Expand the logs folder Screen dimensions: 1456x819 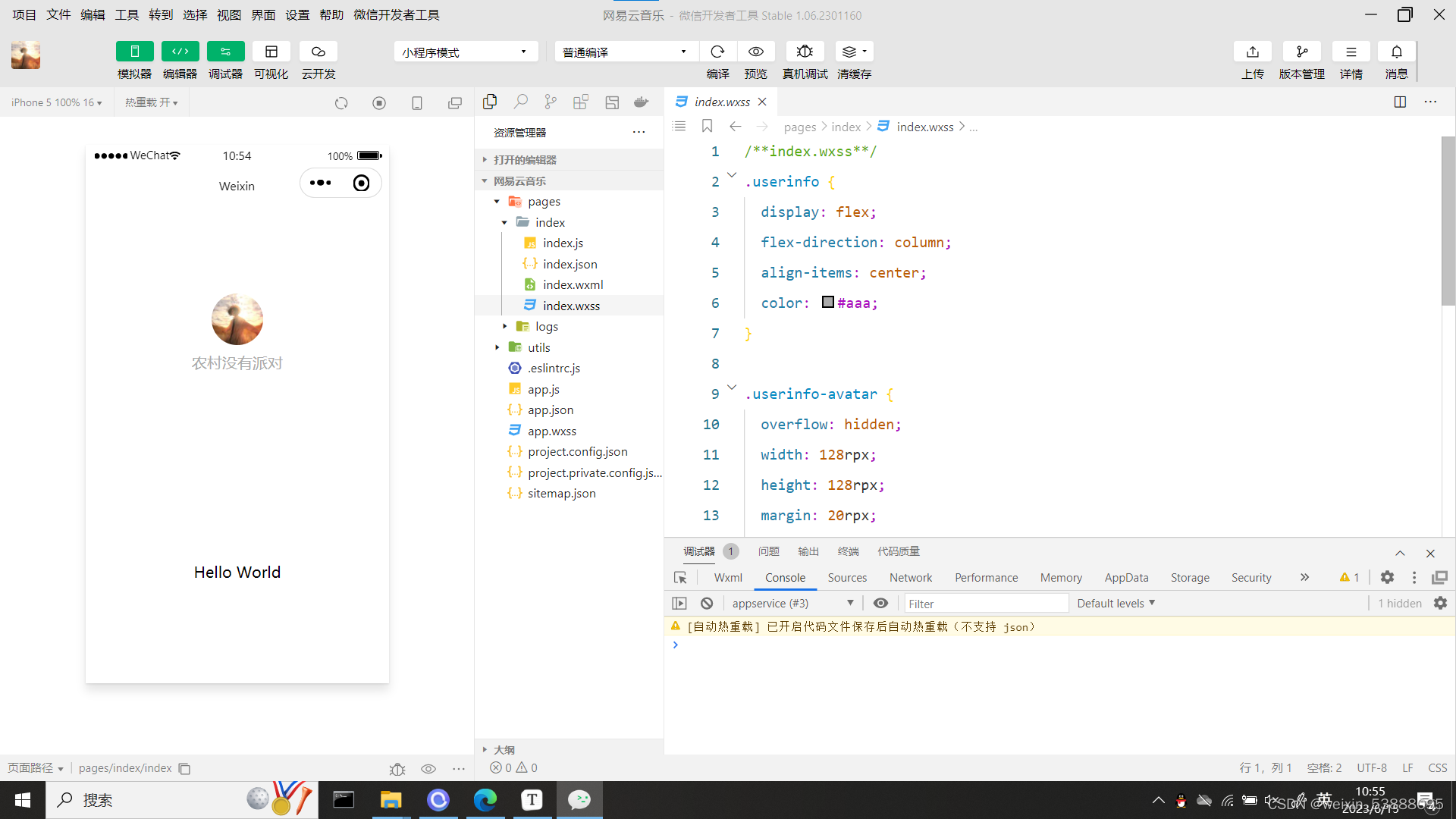point(546,326)
